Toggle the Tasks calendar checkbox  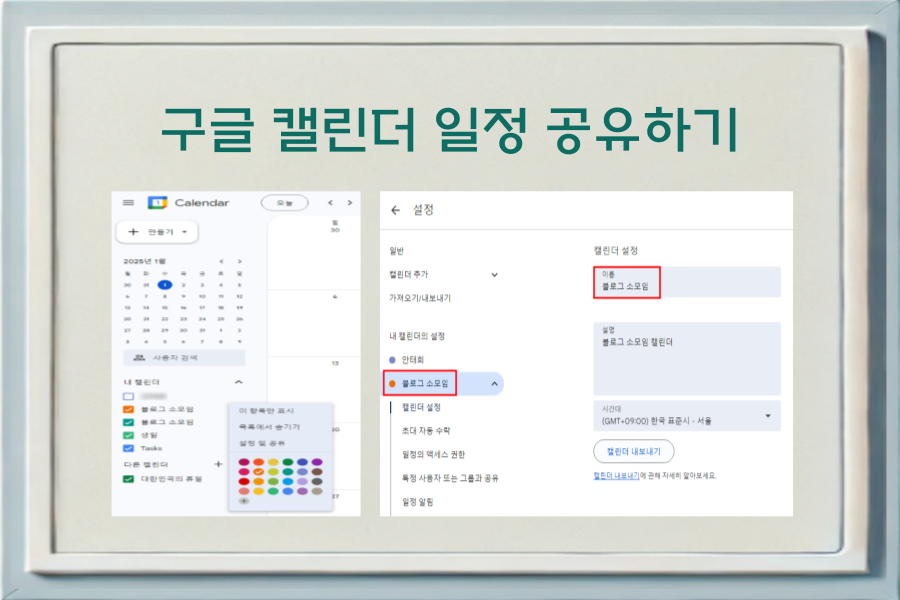[129, 448]
